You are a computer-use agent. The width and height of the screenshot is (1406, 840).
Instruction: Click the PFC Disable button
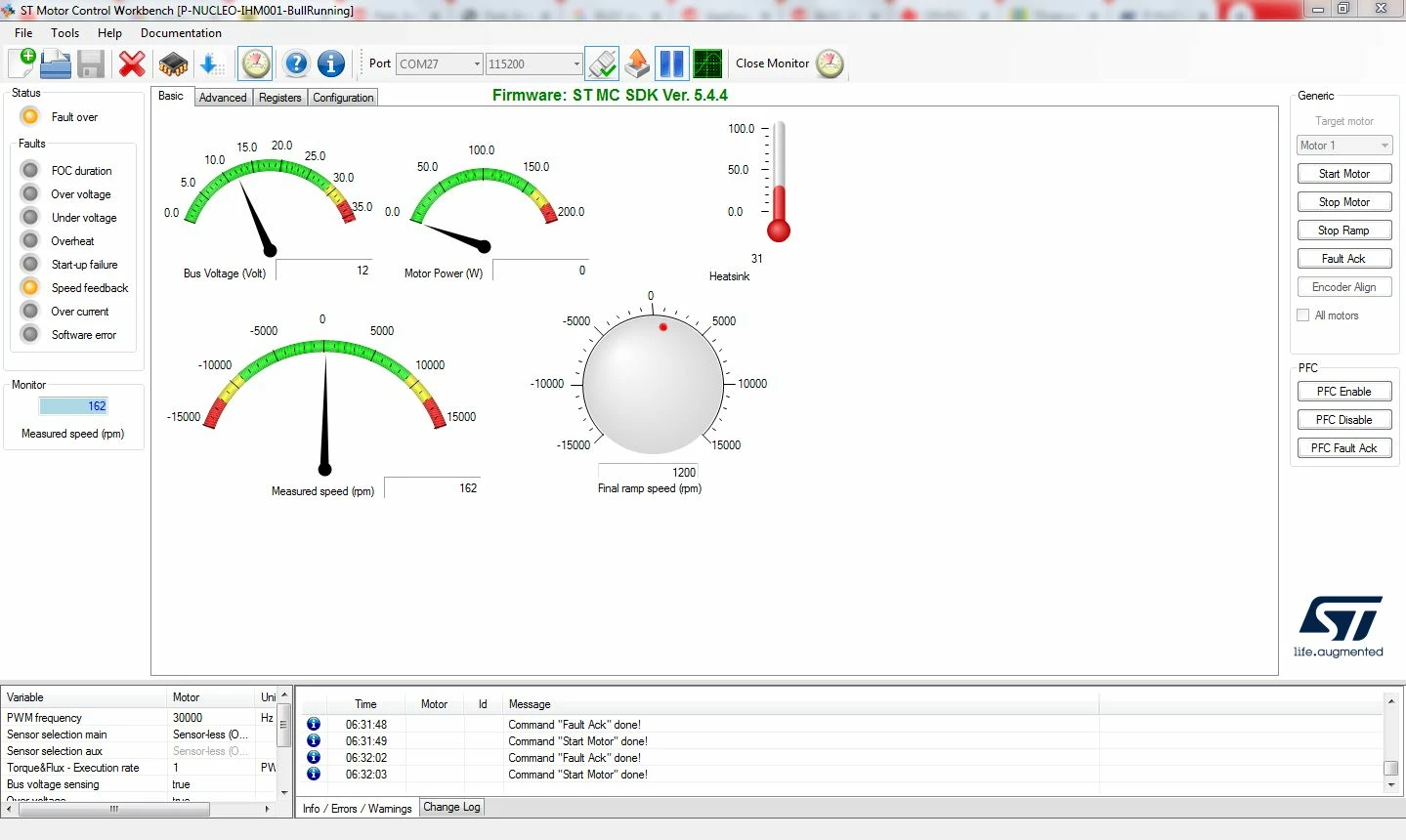pyautogui.click(x=1344, y=420)
